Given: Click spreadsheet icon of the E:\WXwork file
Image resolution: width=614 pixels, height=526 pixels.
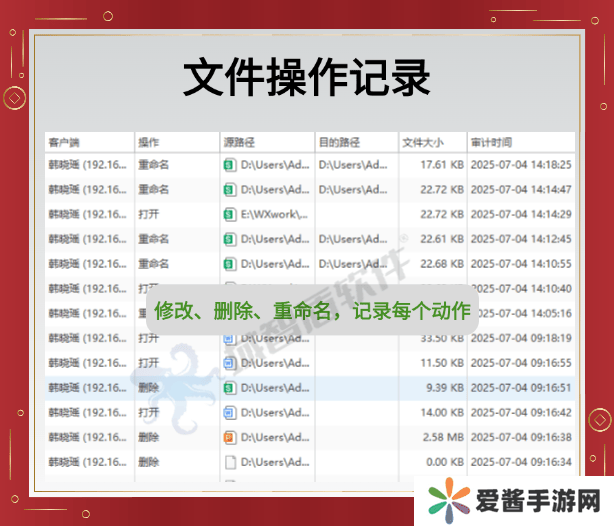Looking at the screenshot, I should (x=229, y=214).
